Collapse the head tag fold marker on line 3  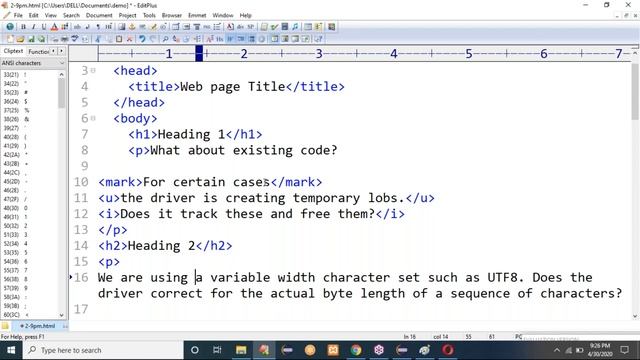(93, 71)
